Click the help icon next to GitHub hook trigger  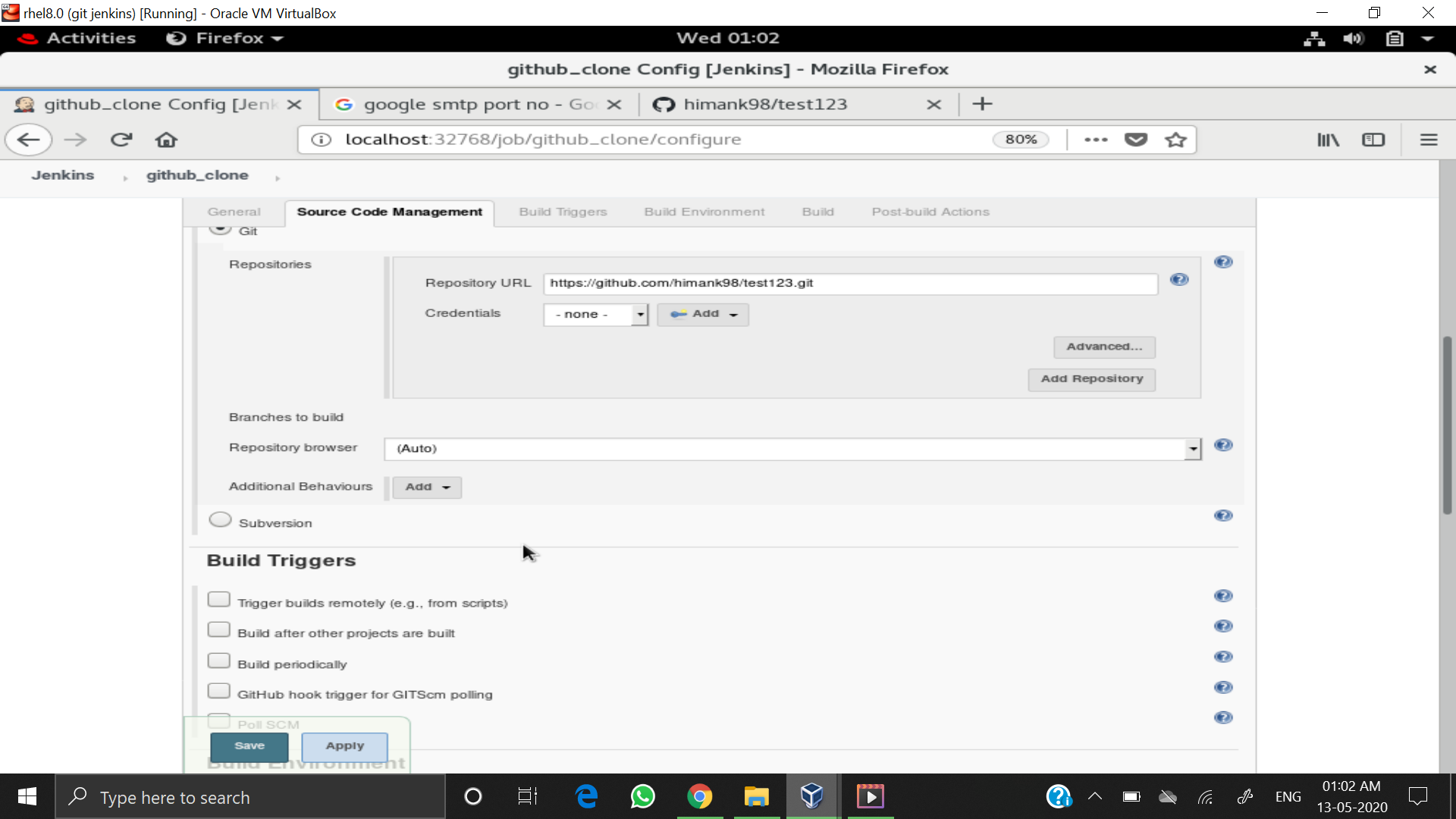pyautogui.click(x=1224, y=687)
